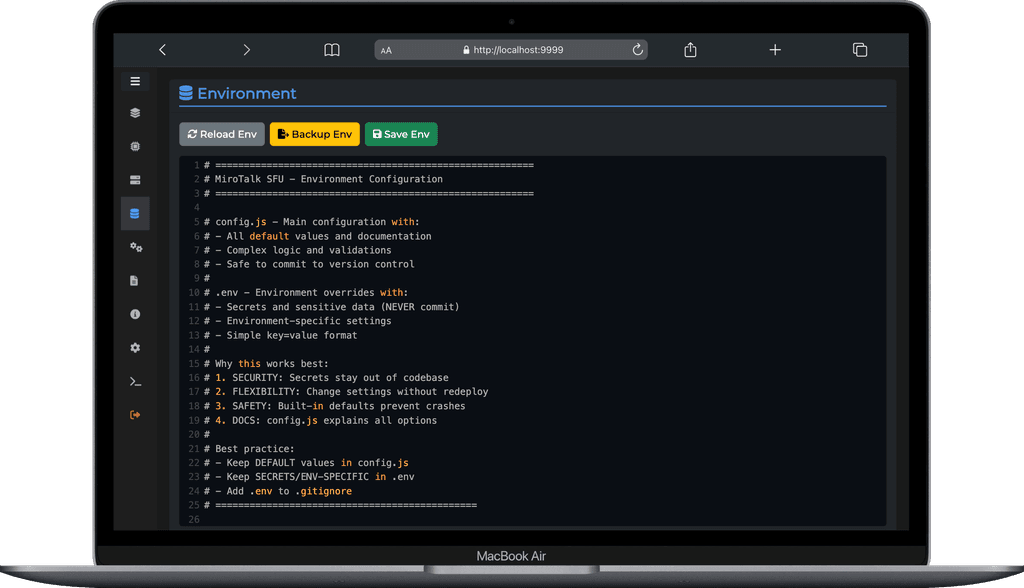Toggle the hamburger menu in the sidebar

coord(135,81)
